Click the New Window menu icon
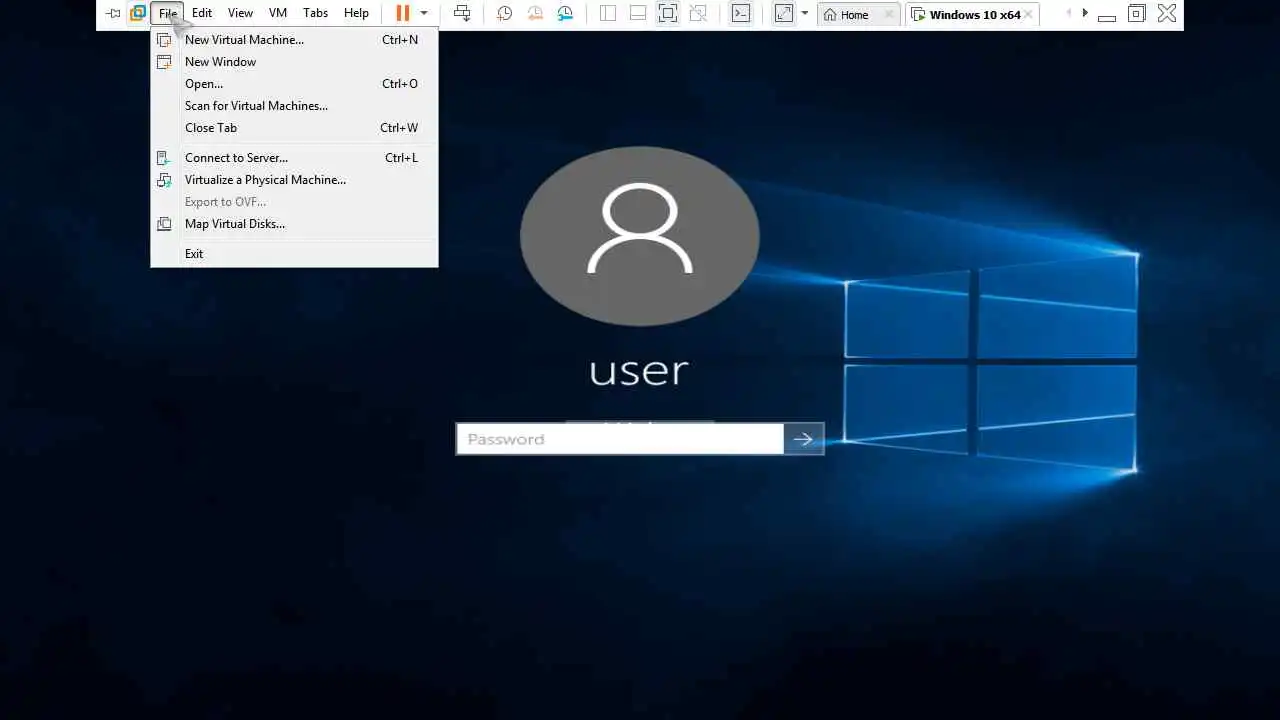This screenshot has width=1280, height=720. 164,62
